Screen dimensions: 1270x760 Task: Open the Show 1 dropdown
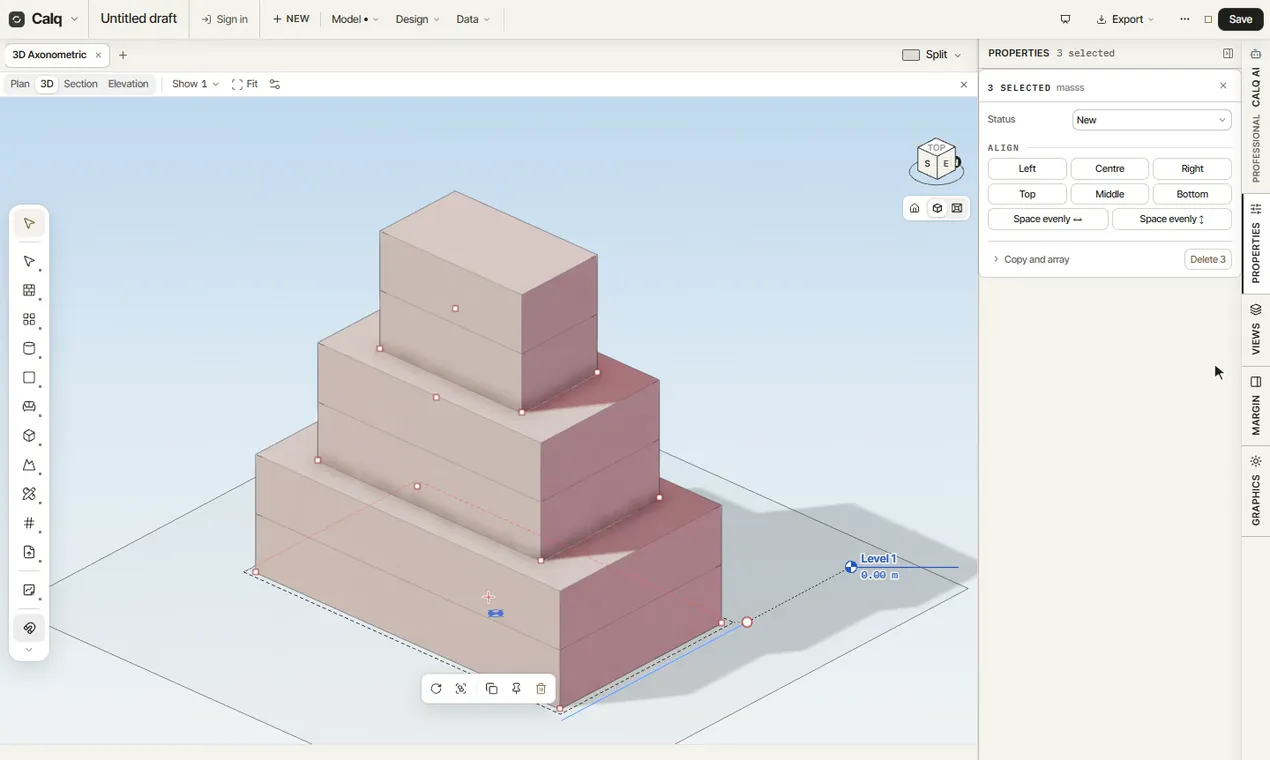195,84
